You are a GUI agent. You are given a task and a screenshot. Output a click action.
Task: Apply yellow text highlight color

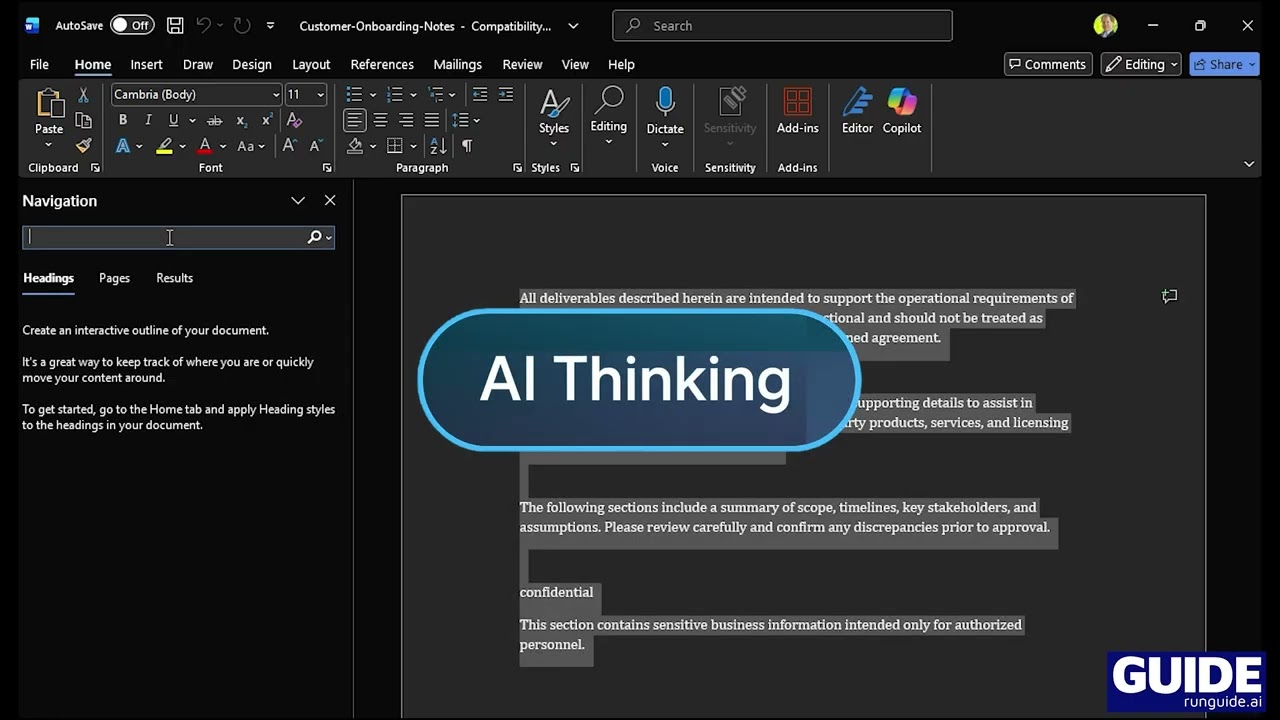pyautogui.click(x=165, y=146)
